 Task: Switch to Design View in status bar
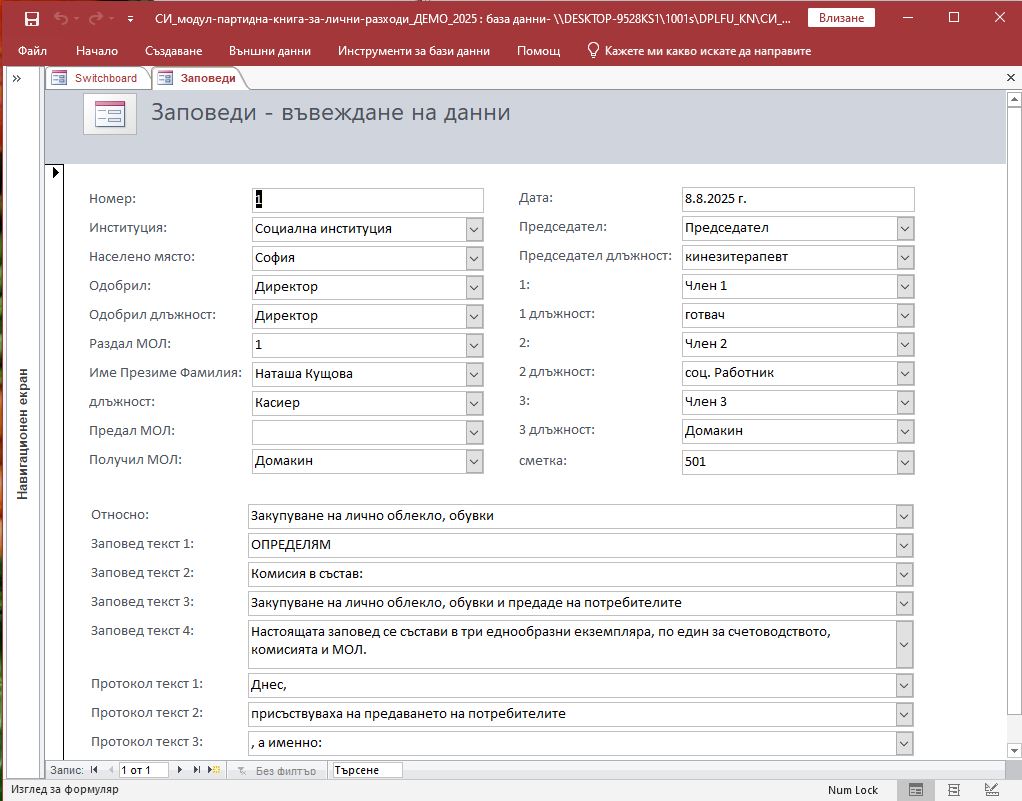(991, 790)
